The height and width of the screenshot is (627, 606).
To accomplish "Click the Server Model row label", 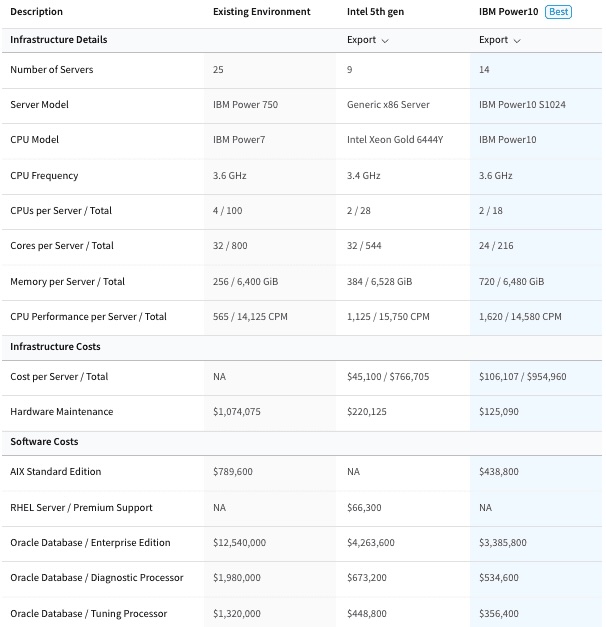I will (39, 105).
